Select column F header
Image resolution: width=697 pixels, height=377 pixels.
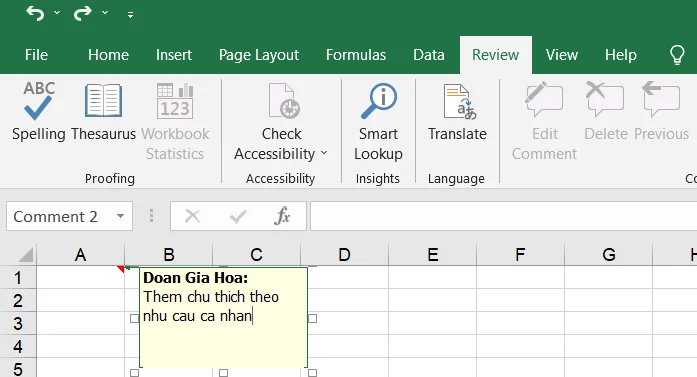(521, 255)
